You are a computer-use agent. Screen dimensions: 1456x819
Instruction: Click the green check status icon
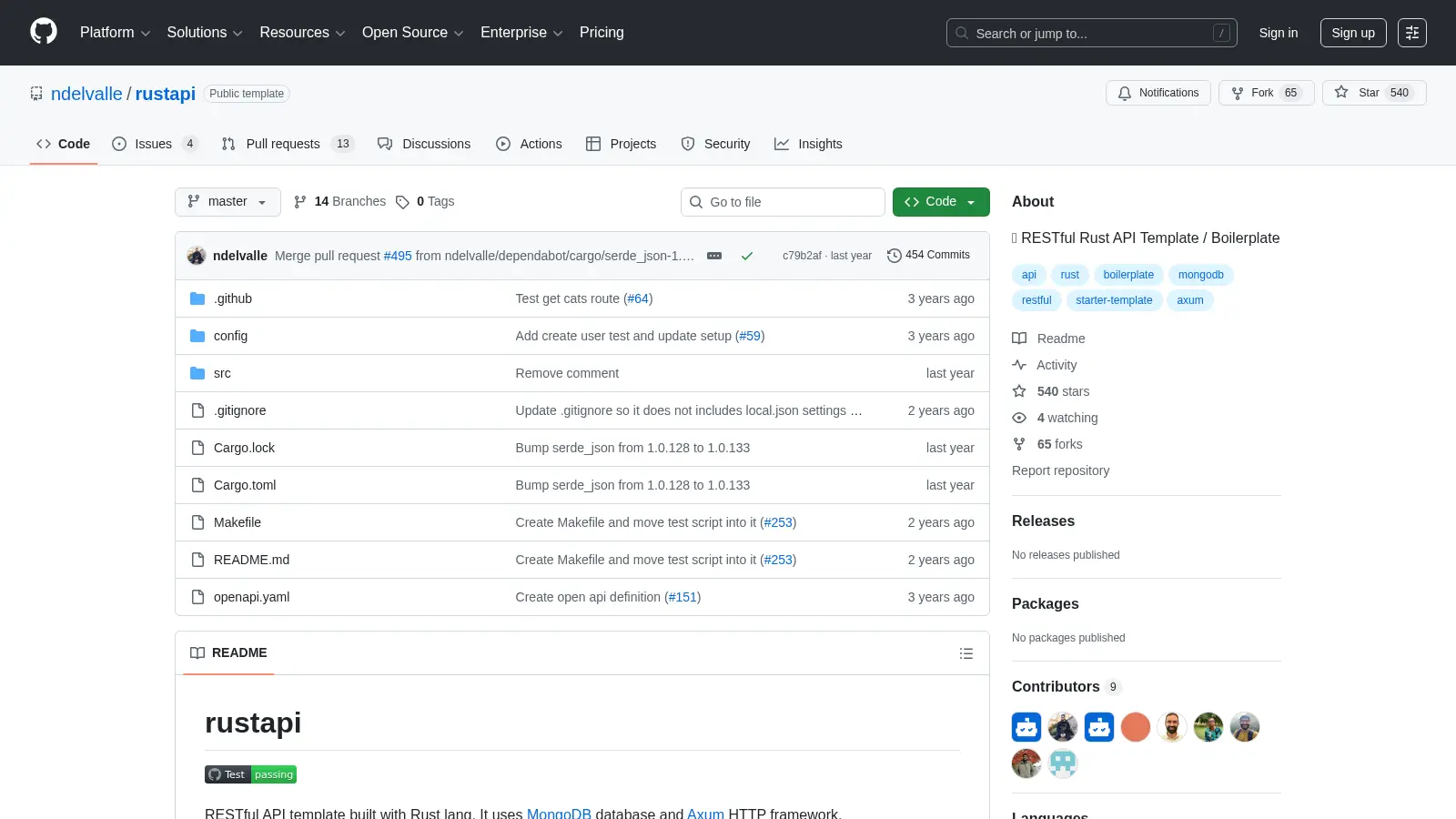[747, 256]
